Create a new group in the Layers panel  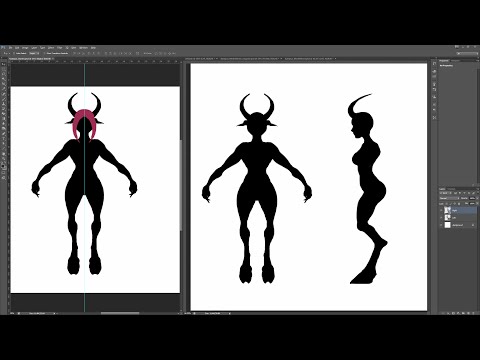coord(463,313)
